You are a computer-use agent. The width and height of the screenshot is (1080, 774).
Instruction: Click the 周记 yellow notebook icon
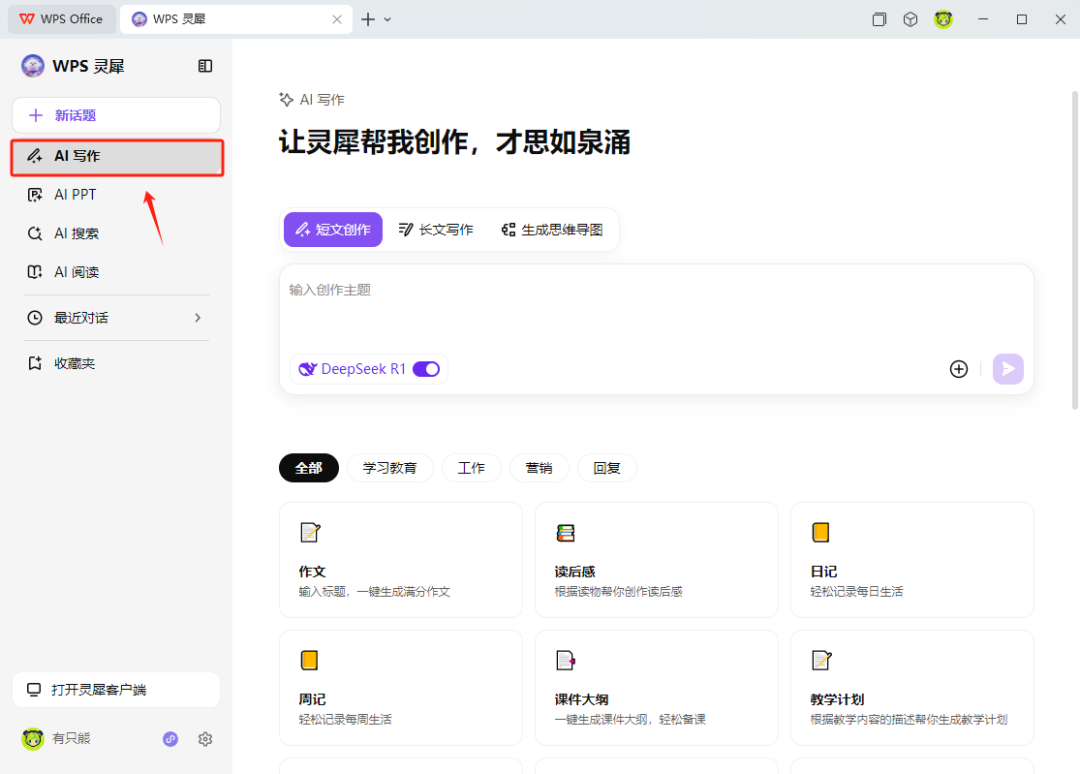(309, 660)
